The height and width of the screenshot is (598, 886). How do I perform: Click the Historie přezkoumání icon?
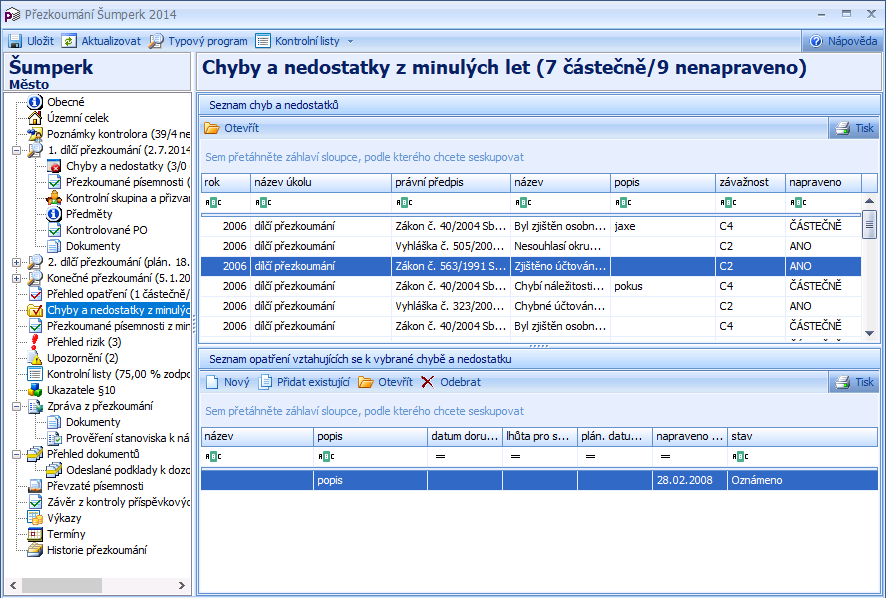[35, 550]
